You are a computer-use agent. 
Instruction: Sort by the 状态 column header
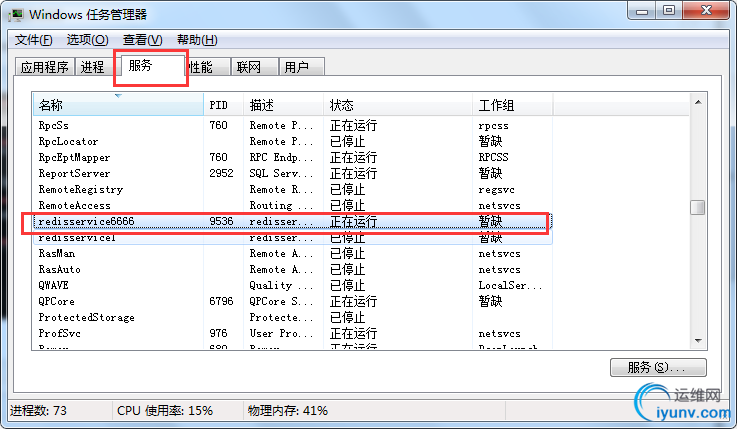[398, 105]
